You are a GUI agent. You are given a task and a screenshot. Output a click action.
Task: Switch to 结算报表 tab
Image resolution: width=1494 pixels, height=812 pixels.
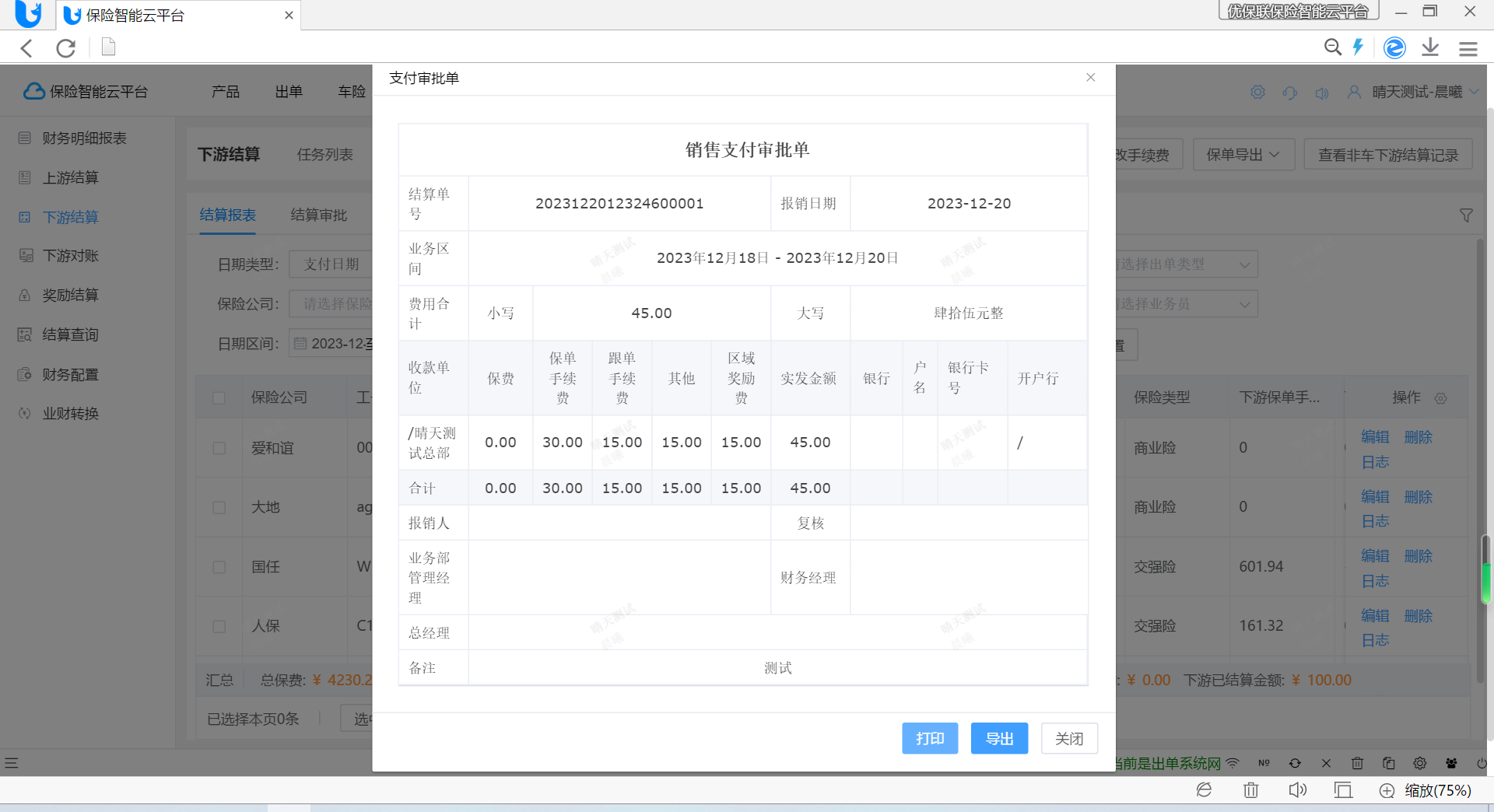coord(227,215)
